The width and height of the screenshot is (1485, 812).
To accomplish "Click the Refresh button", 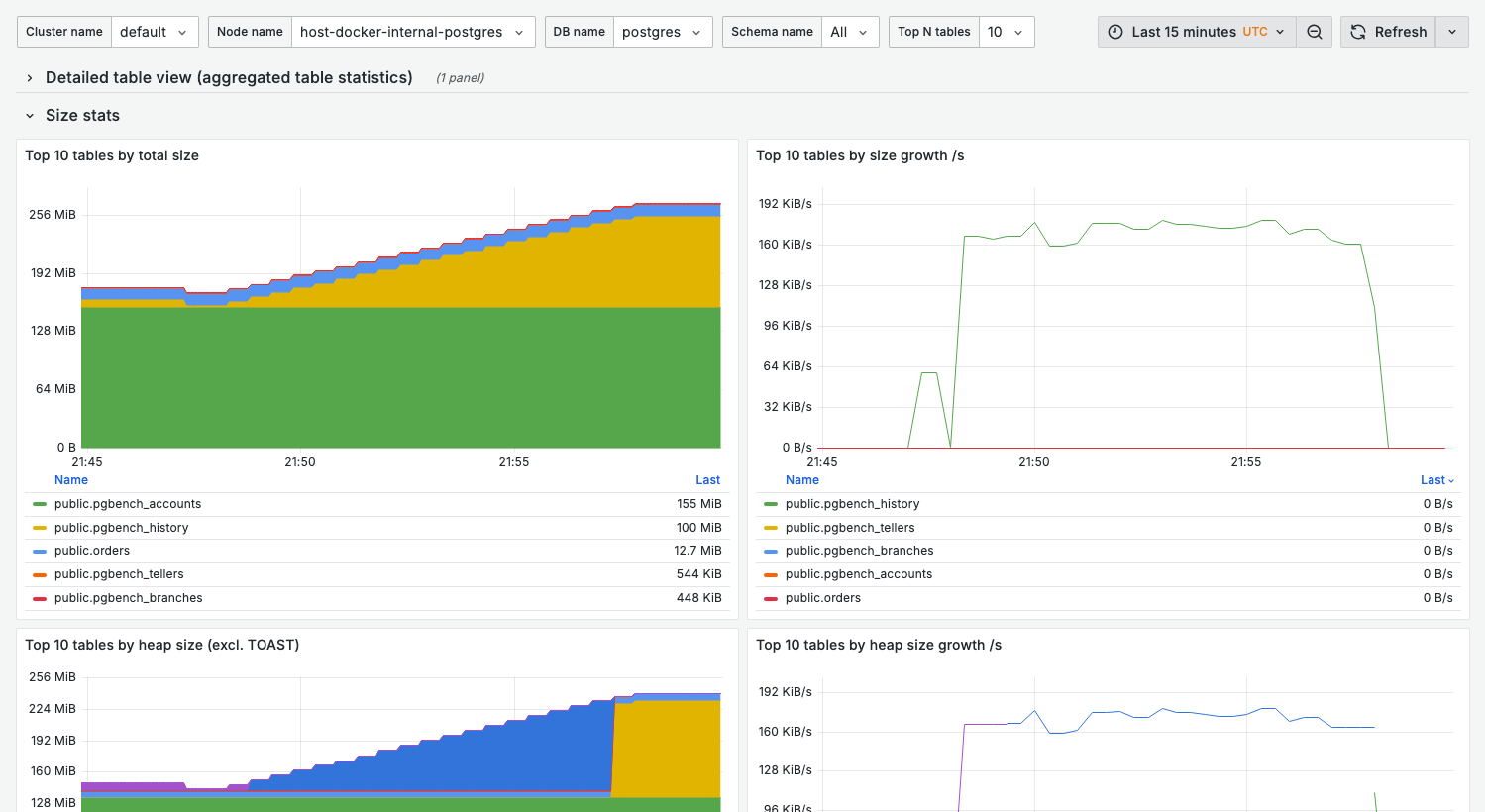I will [x=1387, y=31].
